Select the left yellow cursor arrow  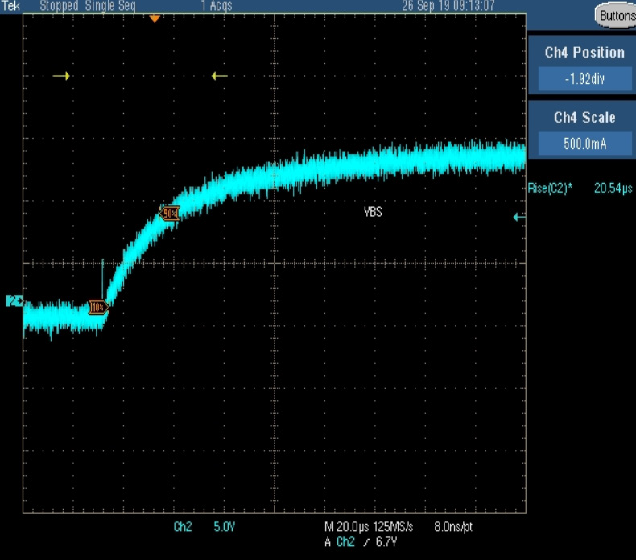[x=61, y=76]
